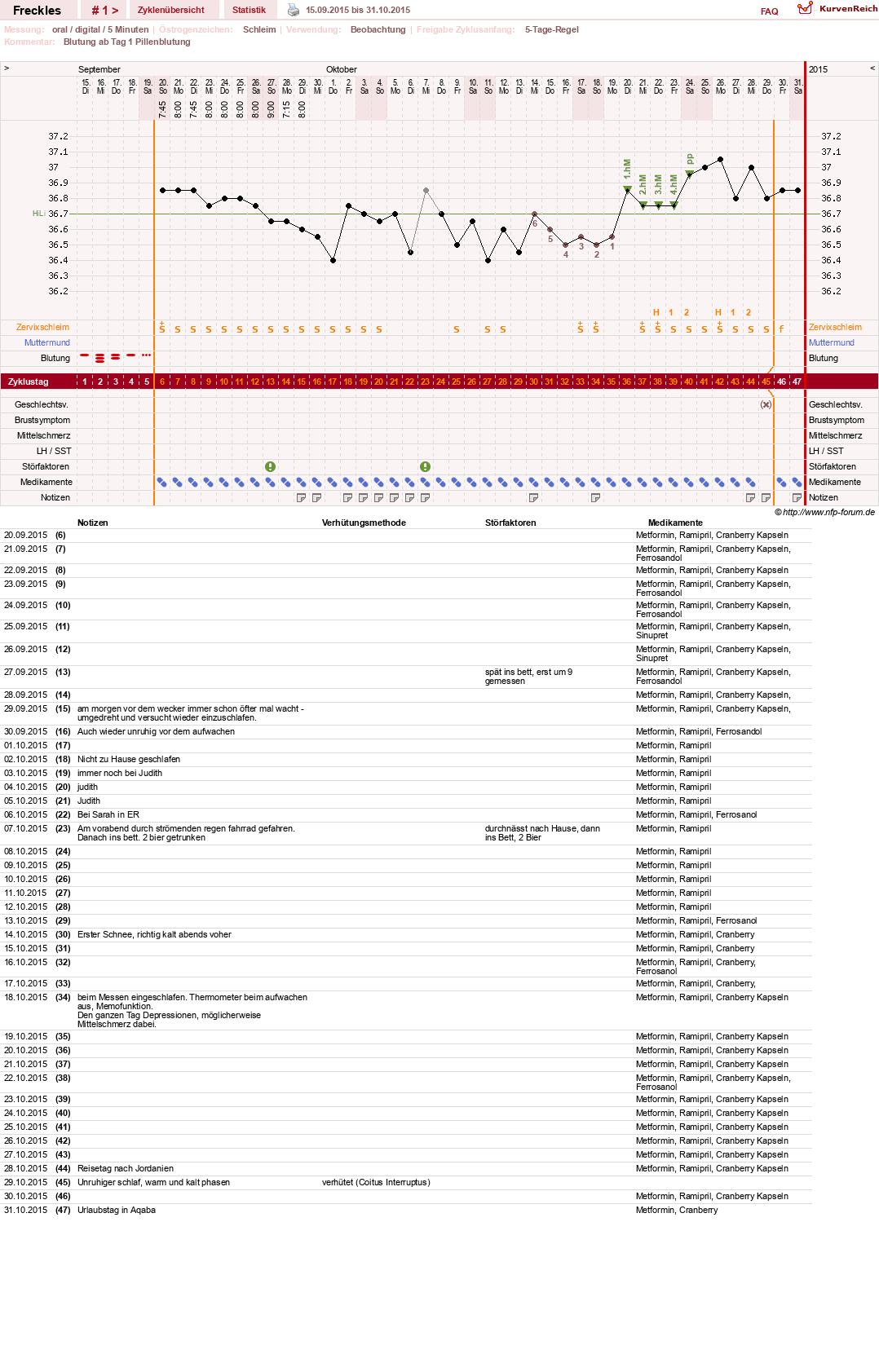Open the Notizen note icon on cycle day 34
Image resolution: width=879 pixels, height=1372 pixels.
[595, 497]
